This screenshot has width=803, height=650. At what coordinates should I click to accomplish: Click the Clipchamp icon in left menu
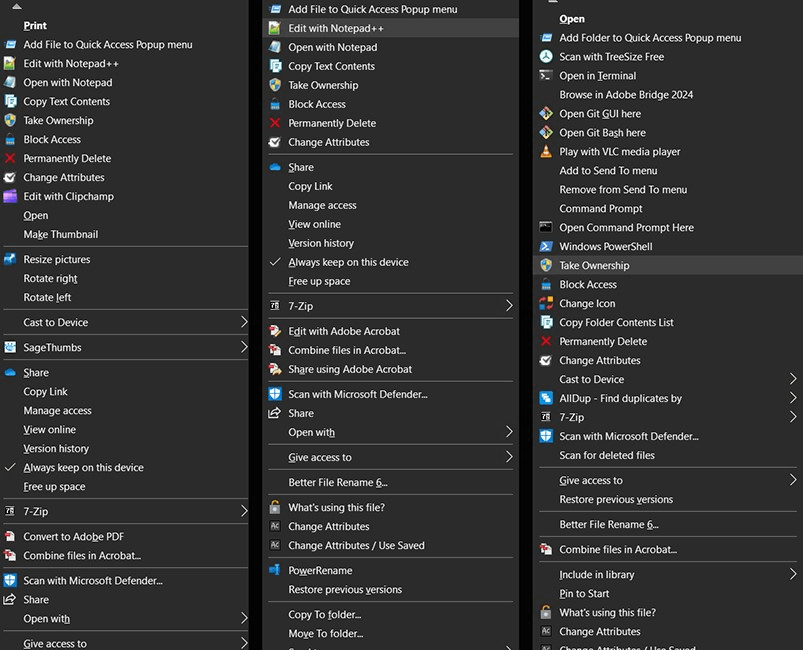10,196
